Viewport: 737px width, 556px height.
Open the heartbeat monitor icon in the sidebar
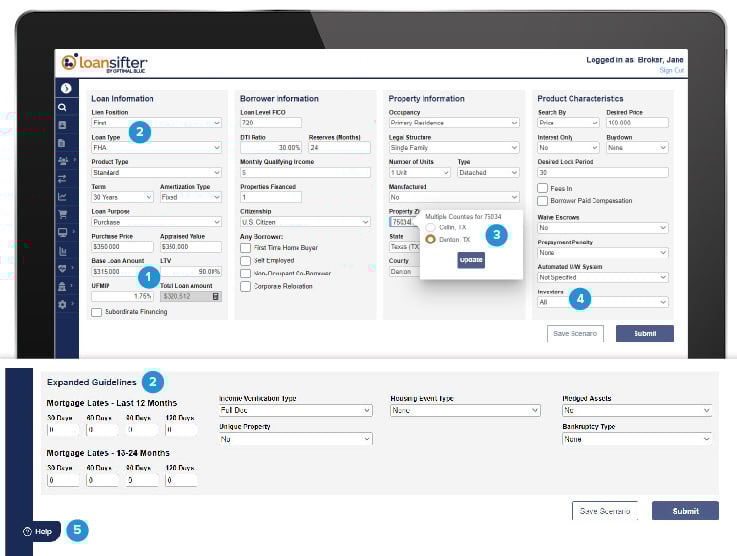(x=63, y=268)
